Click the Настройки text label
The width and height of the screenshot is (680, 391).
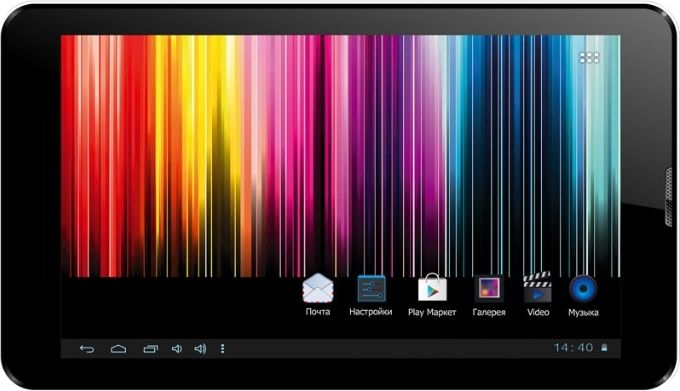coord(371,312)
